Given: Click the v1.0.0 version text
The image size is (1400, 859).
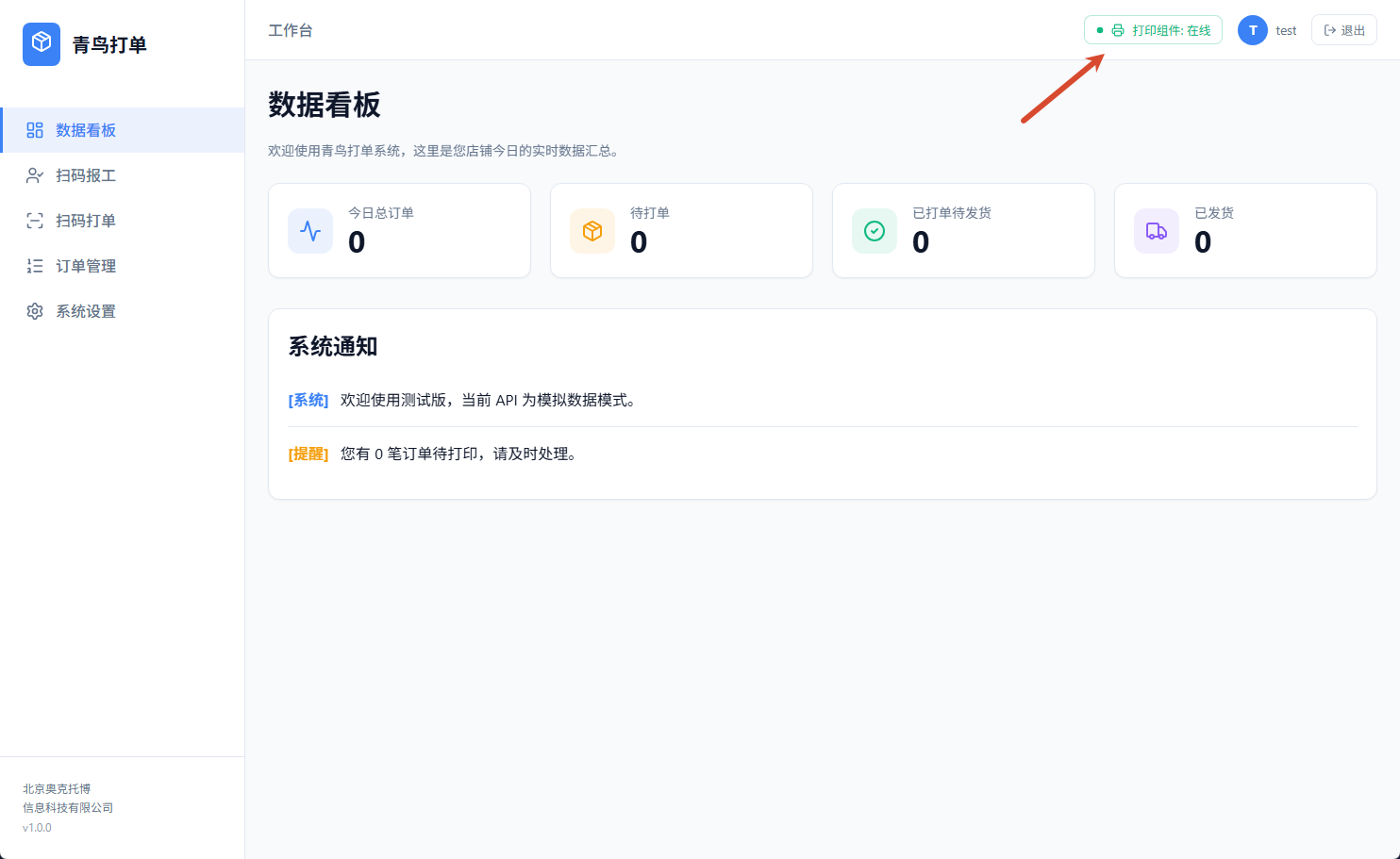Looking at the screenshot, I should (x=37, y=828).
